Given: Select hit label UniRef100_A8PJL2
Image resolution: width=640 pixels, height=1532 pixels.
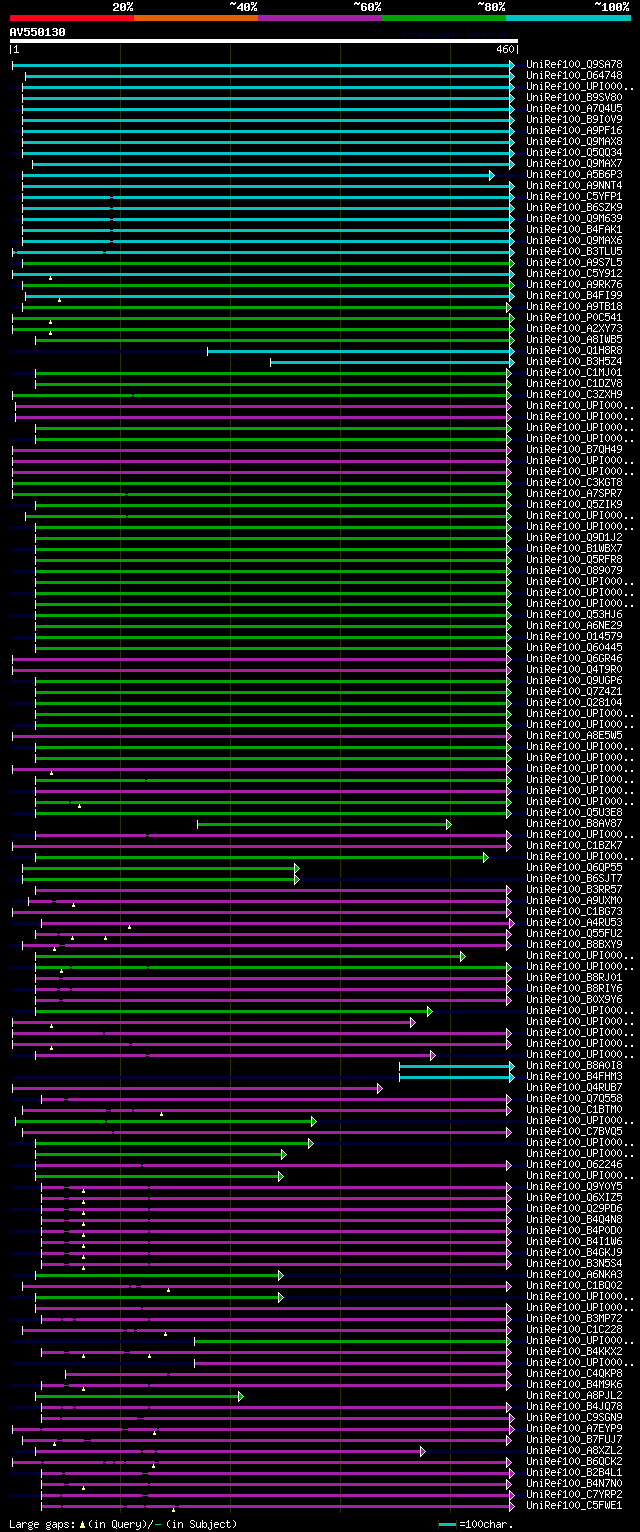Looking at the screenshot, I should tap(574, 1395).
